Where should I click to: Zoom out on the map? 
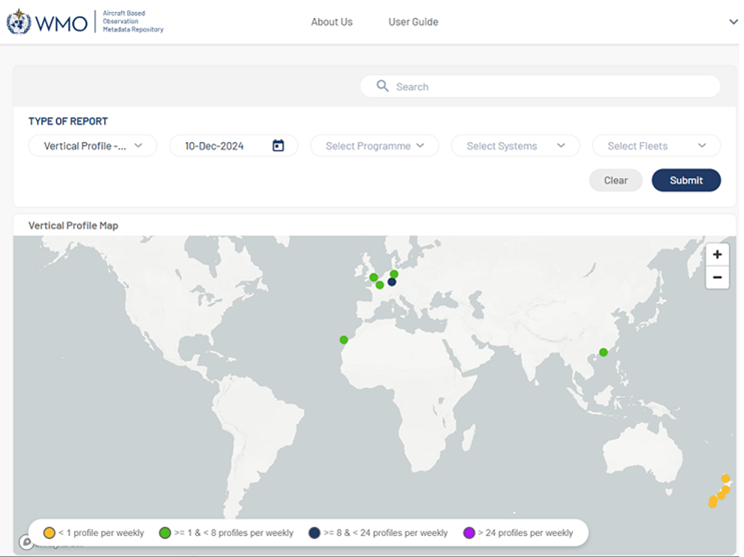pos(717,278)
